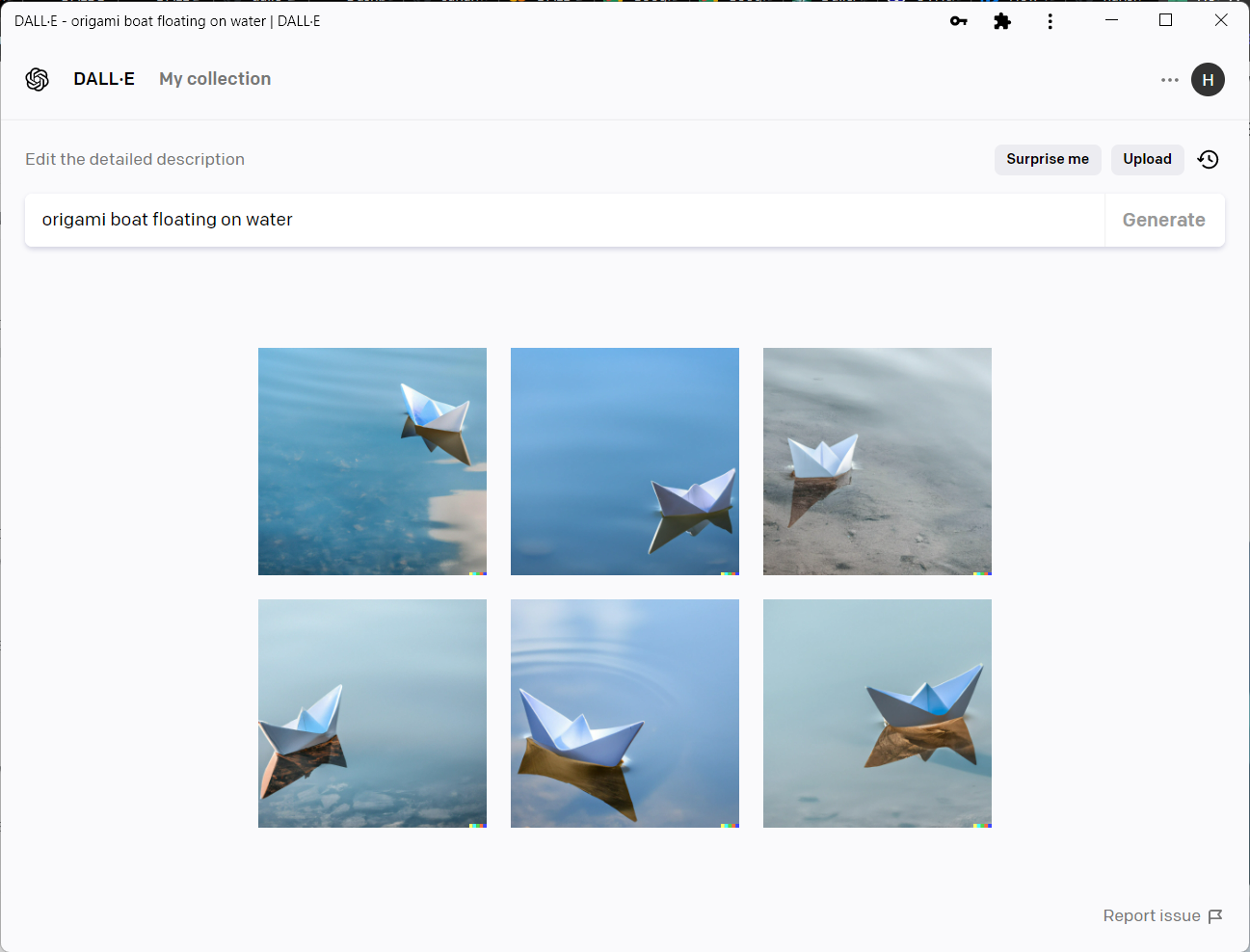Open the top-left origami boat image
This screenshot has height=952, width=1250.
coord(372,462)
